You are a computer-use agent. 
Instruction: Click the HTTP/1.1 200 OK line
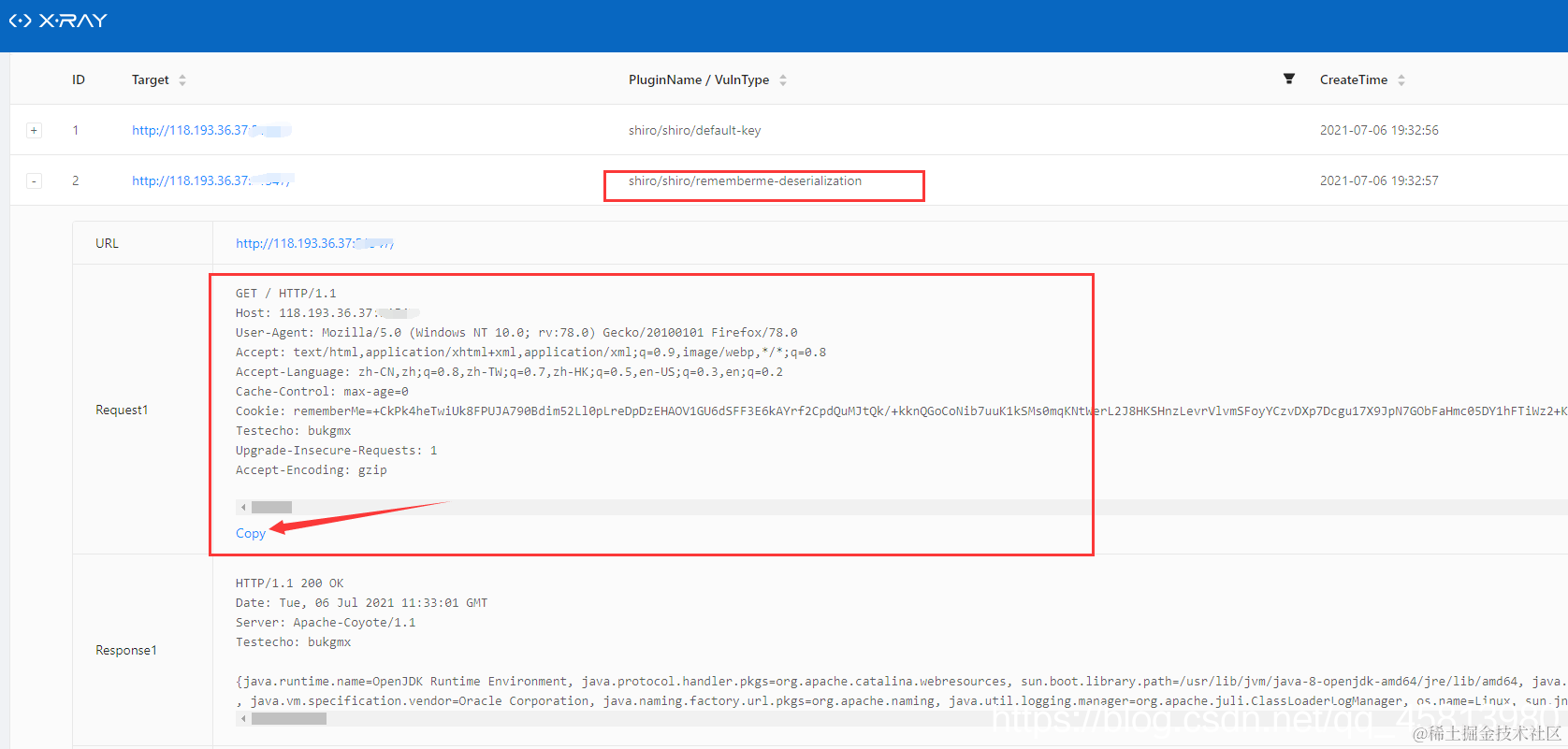(x=289, y=583)
